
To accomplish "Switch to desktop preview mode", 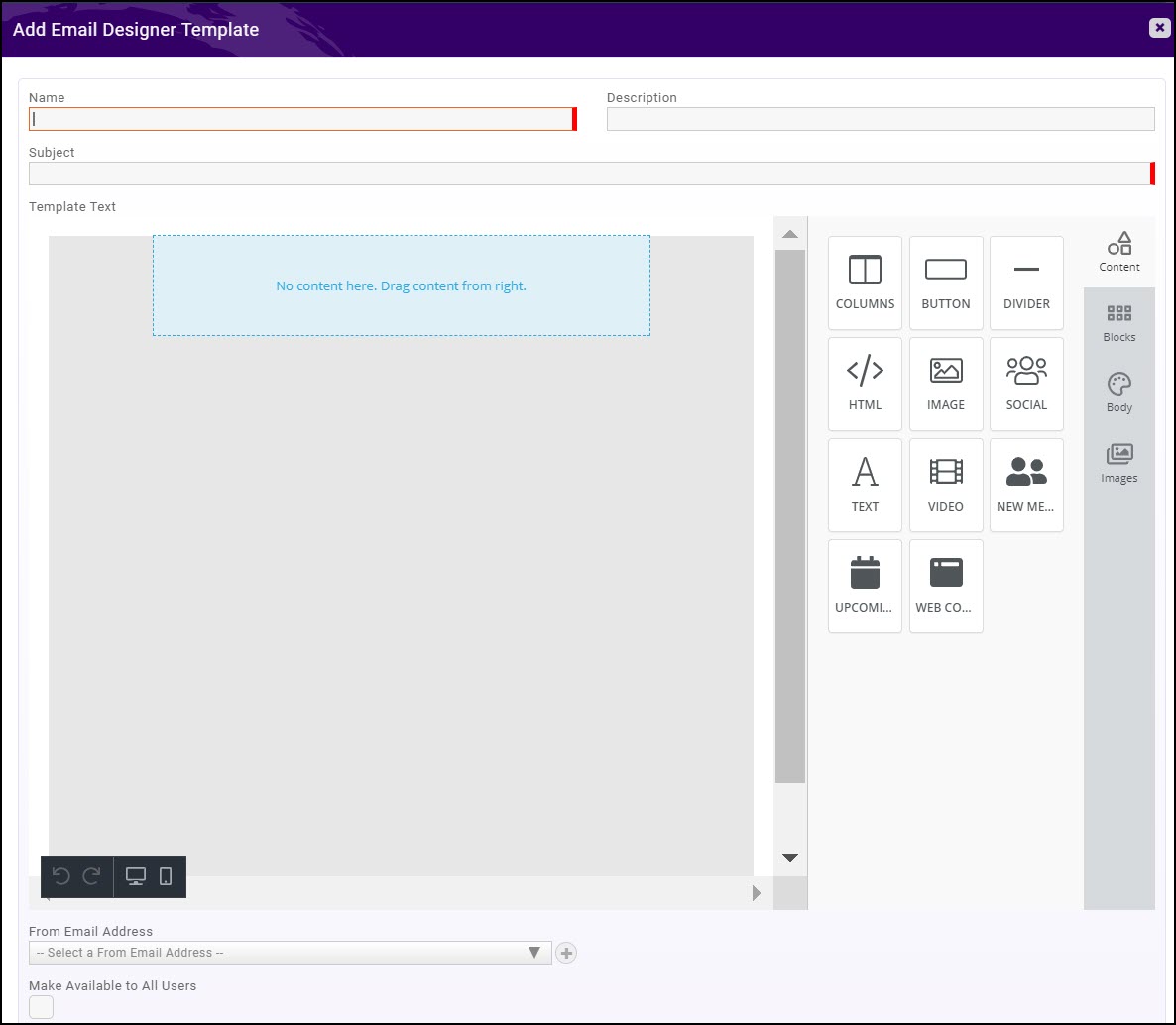I will click(134, 876).
